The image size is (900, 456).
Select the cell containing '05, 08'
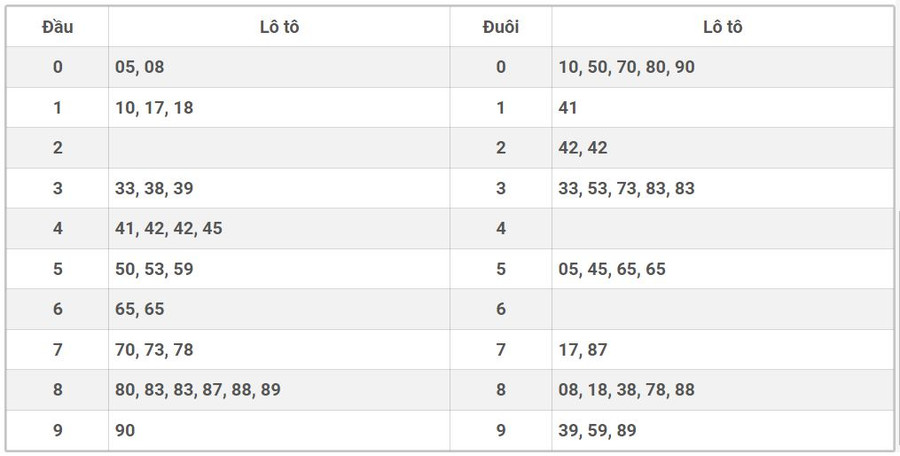coord(140,67)
